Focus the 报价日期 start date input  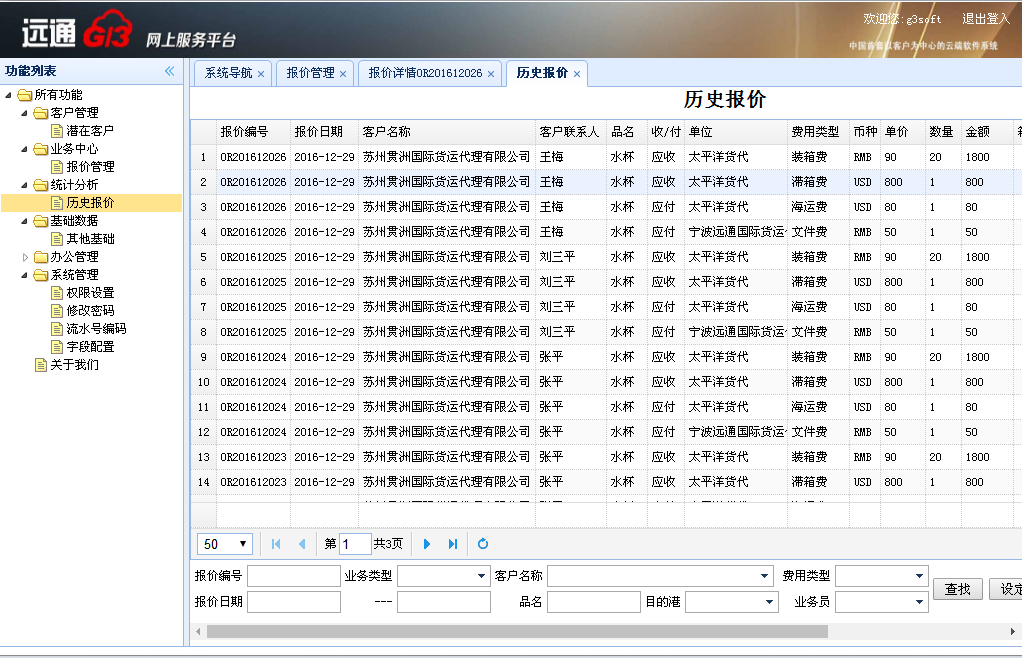pos(294,602)
